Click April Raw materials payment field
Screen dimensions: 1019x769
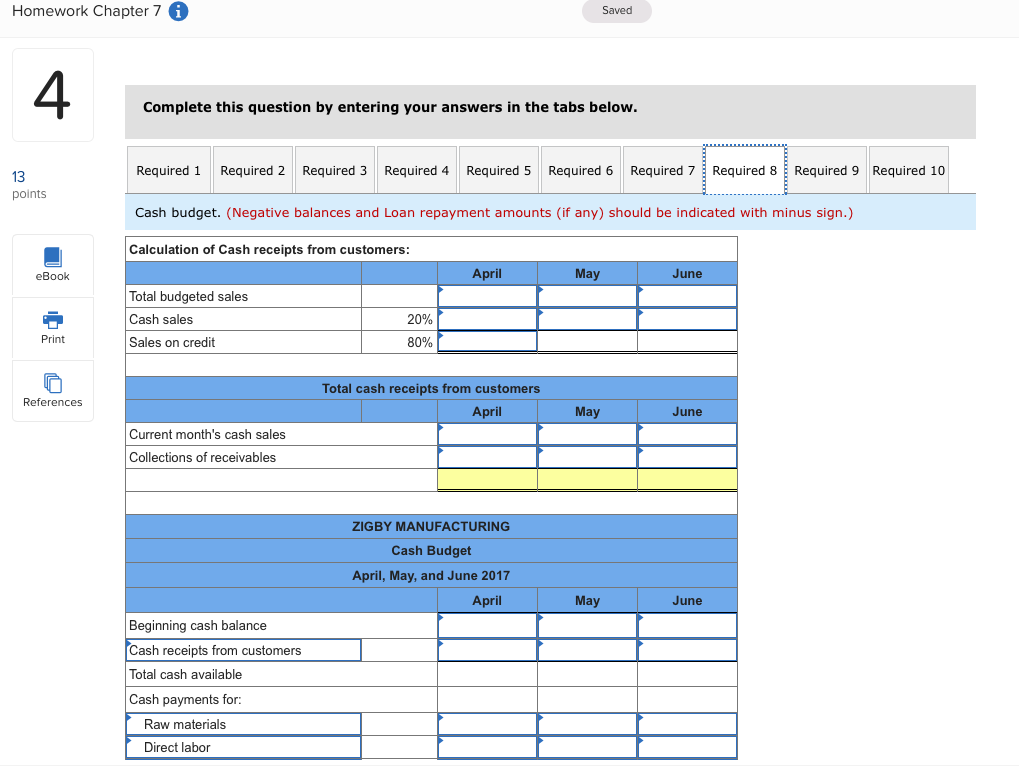pyautogui.click(x=487, y=724)
